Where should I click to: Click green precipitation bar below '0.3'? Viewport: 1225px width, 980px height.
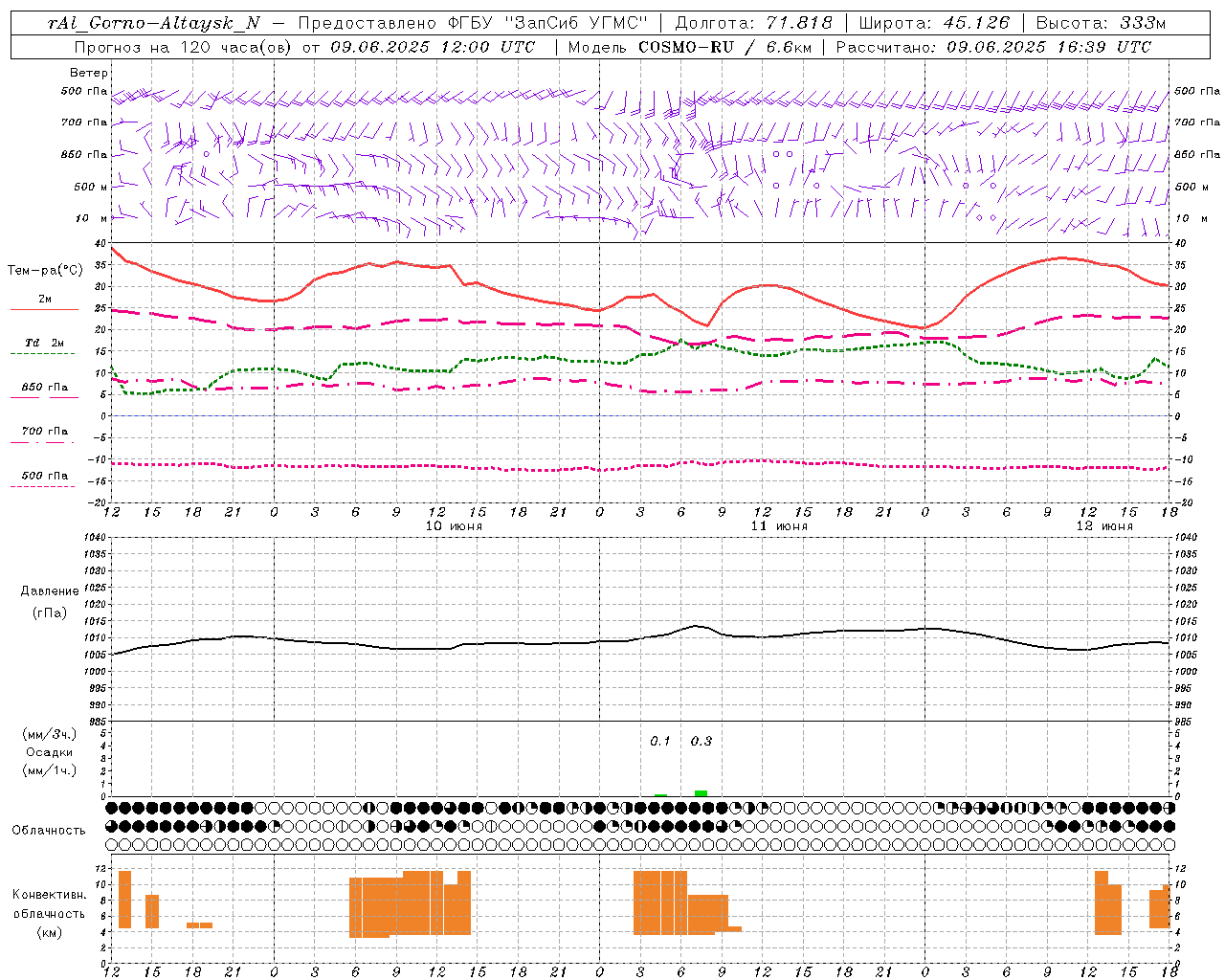702,793
